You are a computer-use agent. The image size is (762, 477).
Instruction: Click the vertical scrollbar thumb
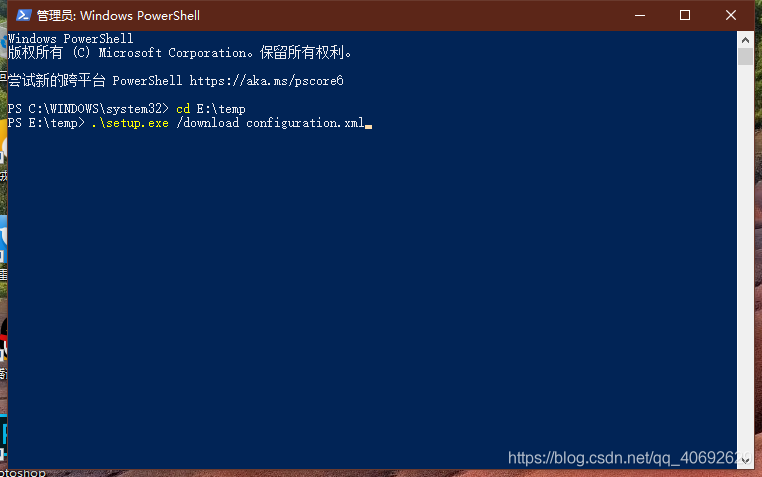click(745, 56)
